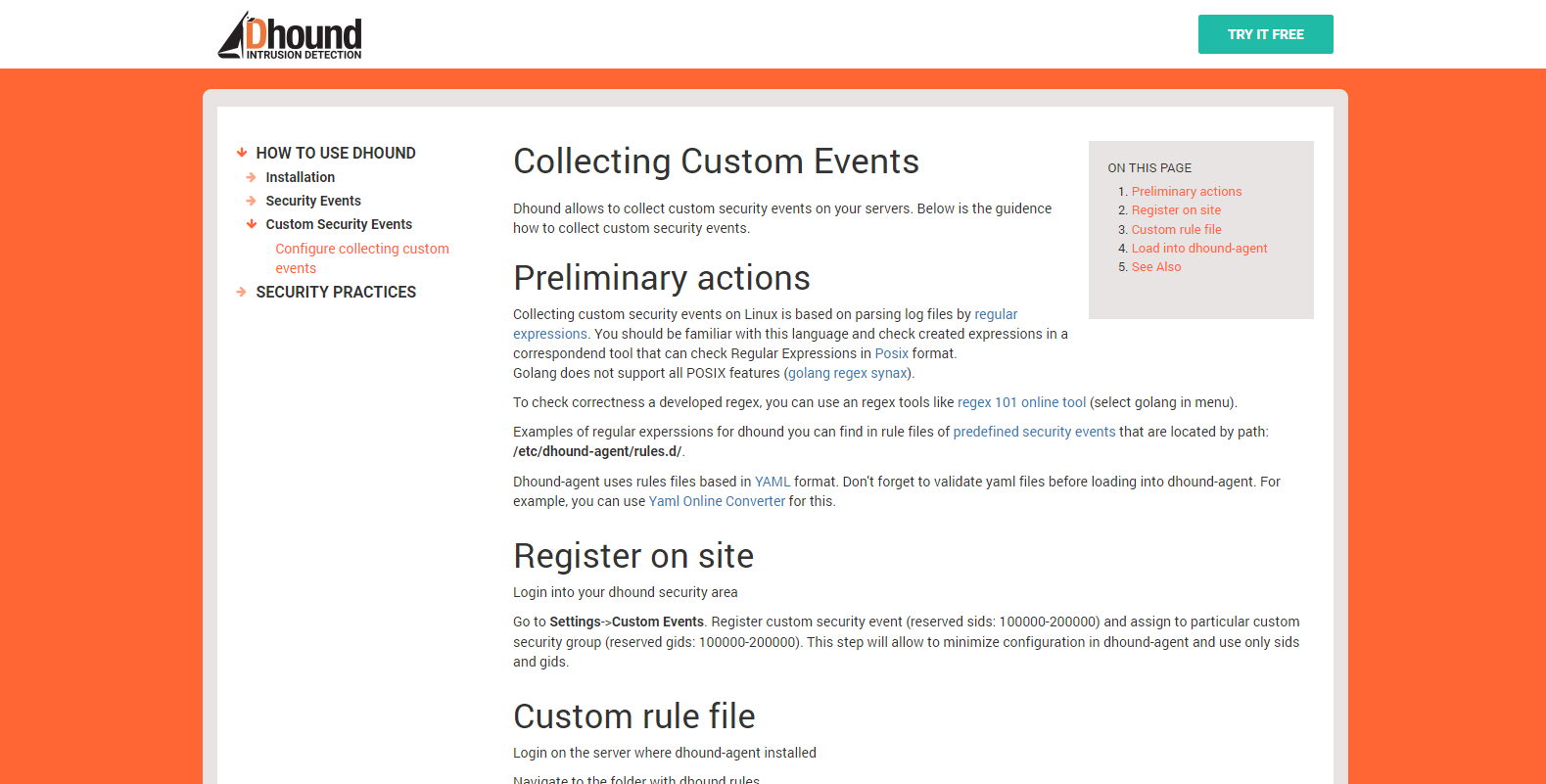Open Security Events in the sidebar

pos(313,201)
